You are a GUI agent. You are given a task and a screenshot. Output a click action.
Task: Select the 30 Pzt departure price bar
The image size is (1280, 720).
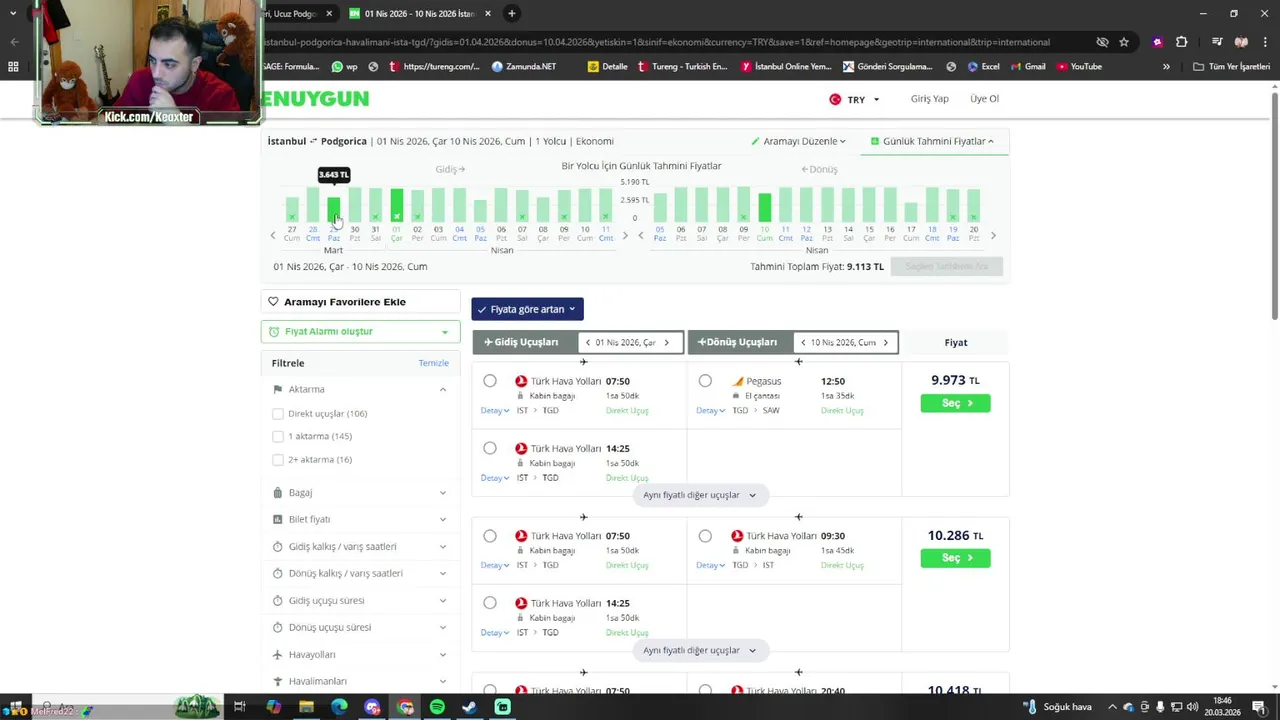click(355, 205)
